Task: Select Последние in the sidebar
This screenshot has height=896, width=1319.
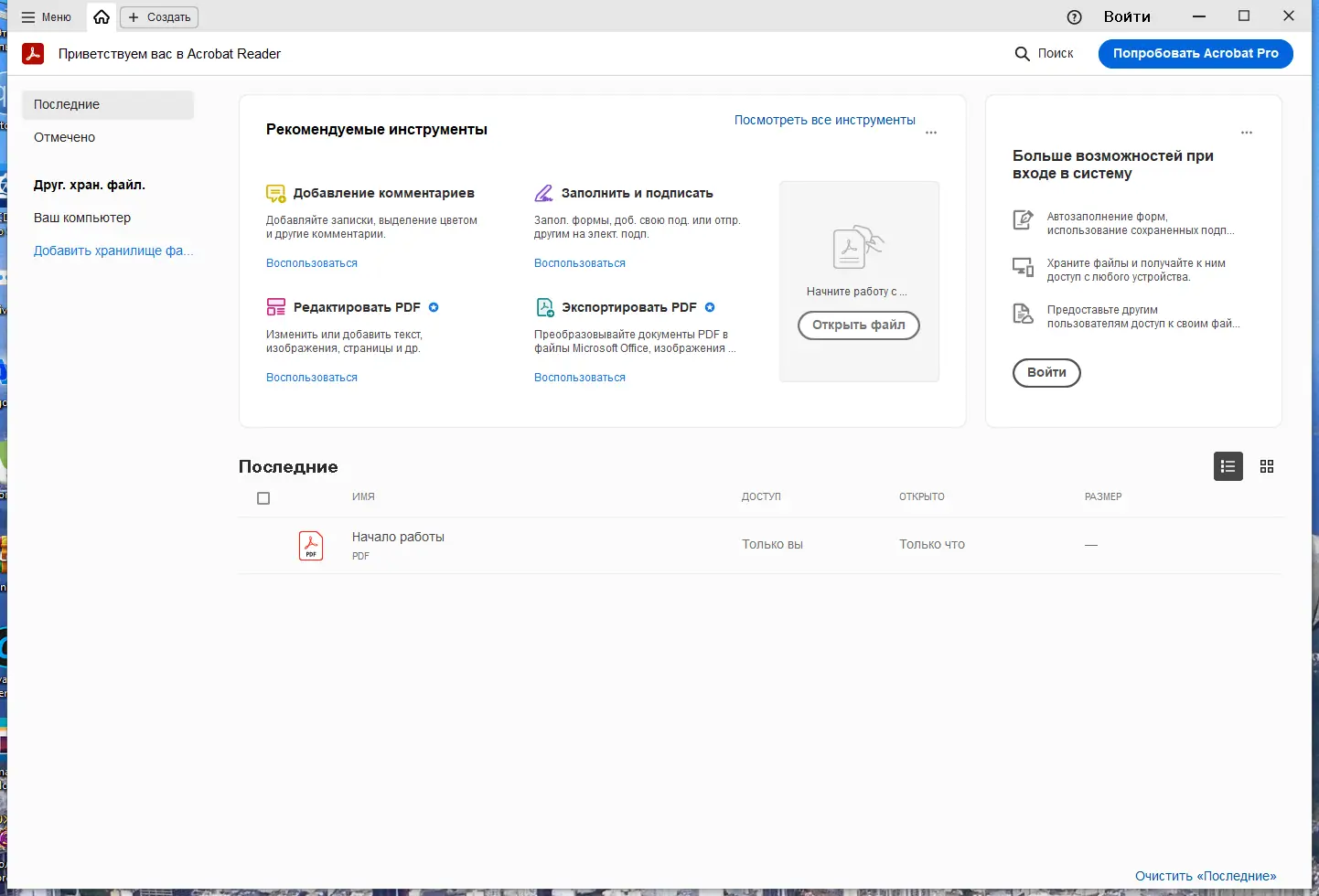Action: click(108, 104)
